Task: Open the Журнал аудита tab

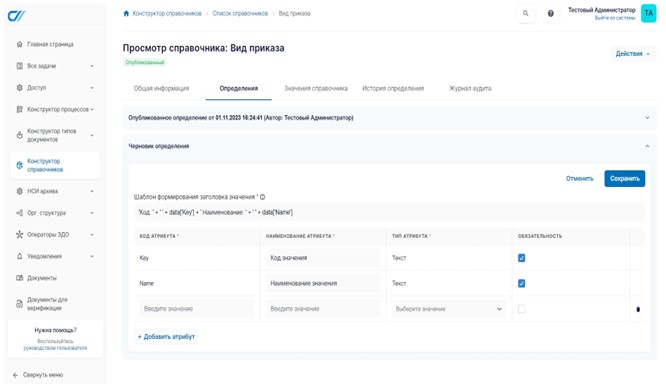Action: 470,88
